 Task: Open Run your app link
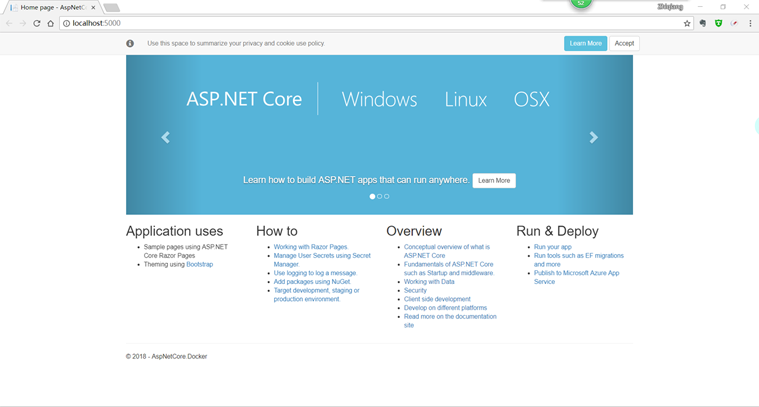tap(552, 247)
